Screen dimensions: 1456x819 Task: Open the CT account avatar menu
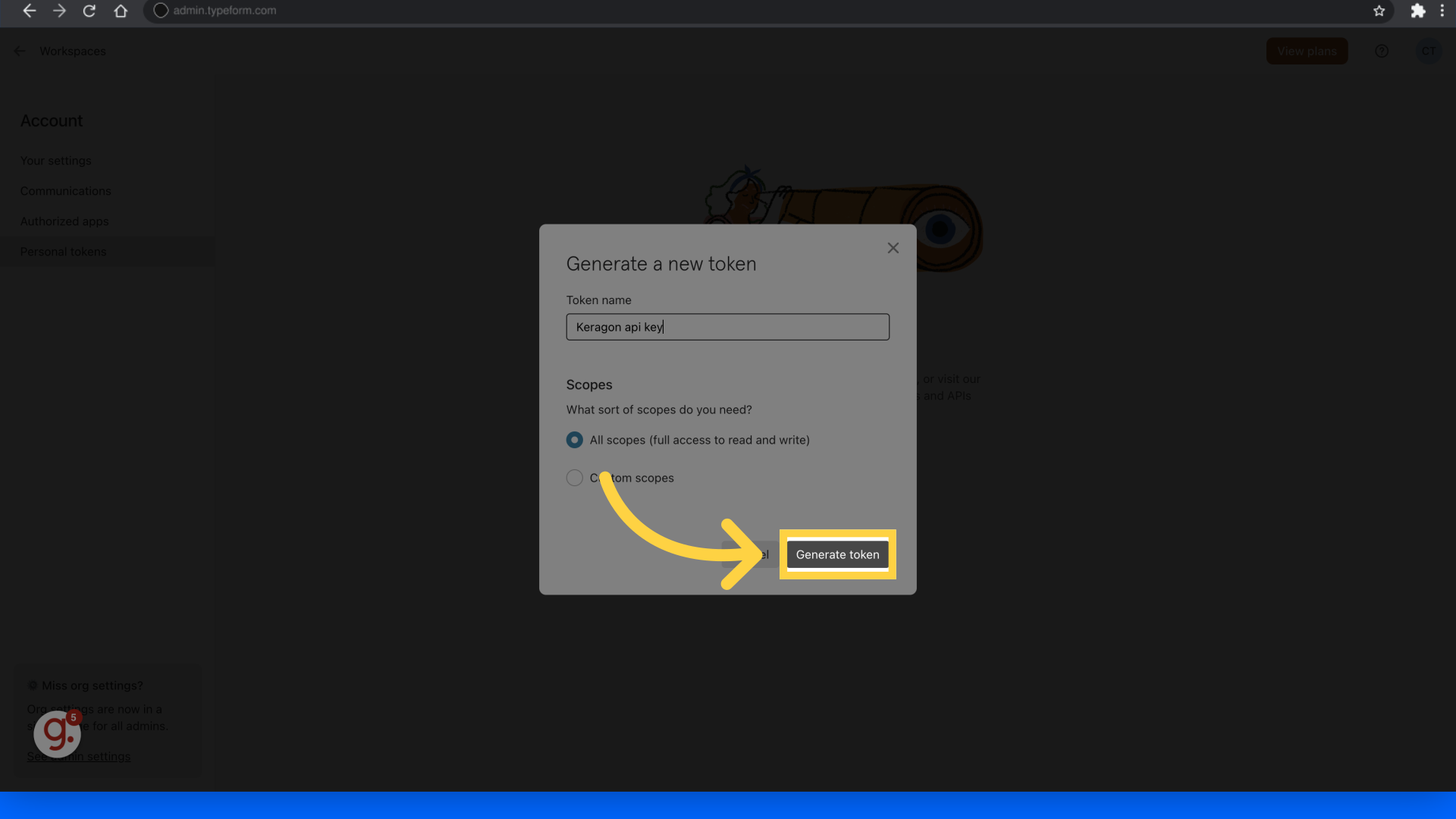[x=1429, y=51]
